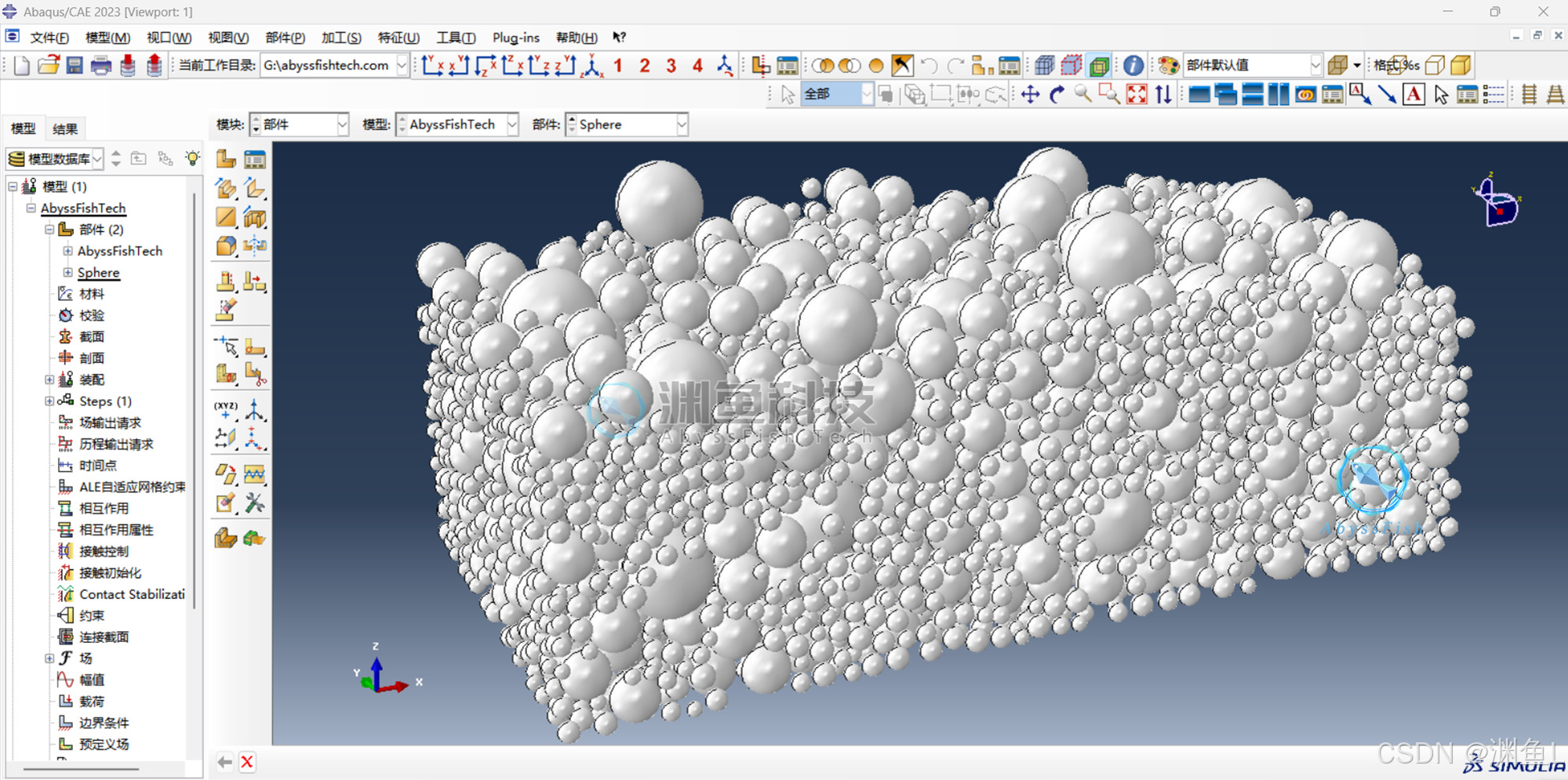Viewport: 1568px width, 780px height.
Task: Toggle the selection arrow tool
Action: tap(788, 95)
